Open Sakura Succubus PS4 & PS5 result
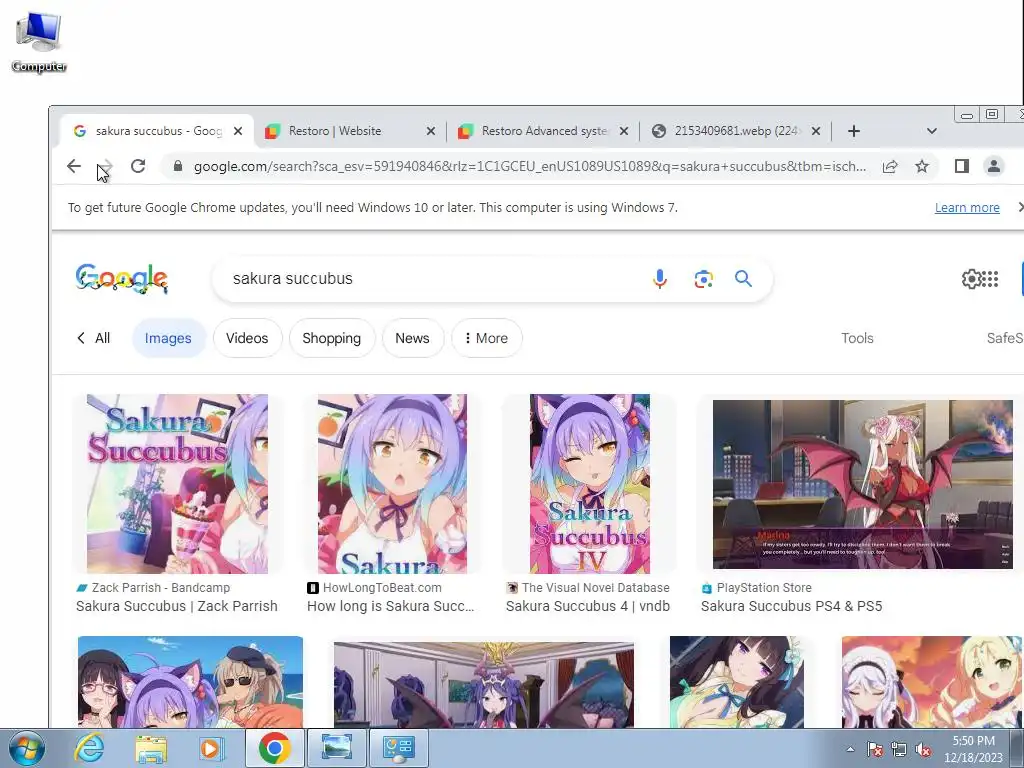The image size is (1024, 768). click(x=792, y=606)
